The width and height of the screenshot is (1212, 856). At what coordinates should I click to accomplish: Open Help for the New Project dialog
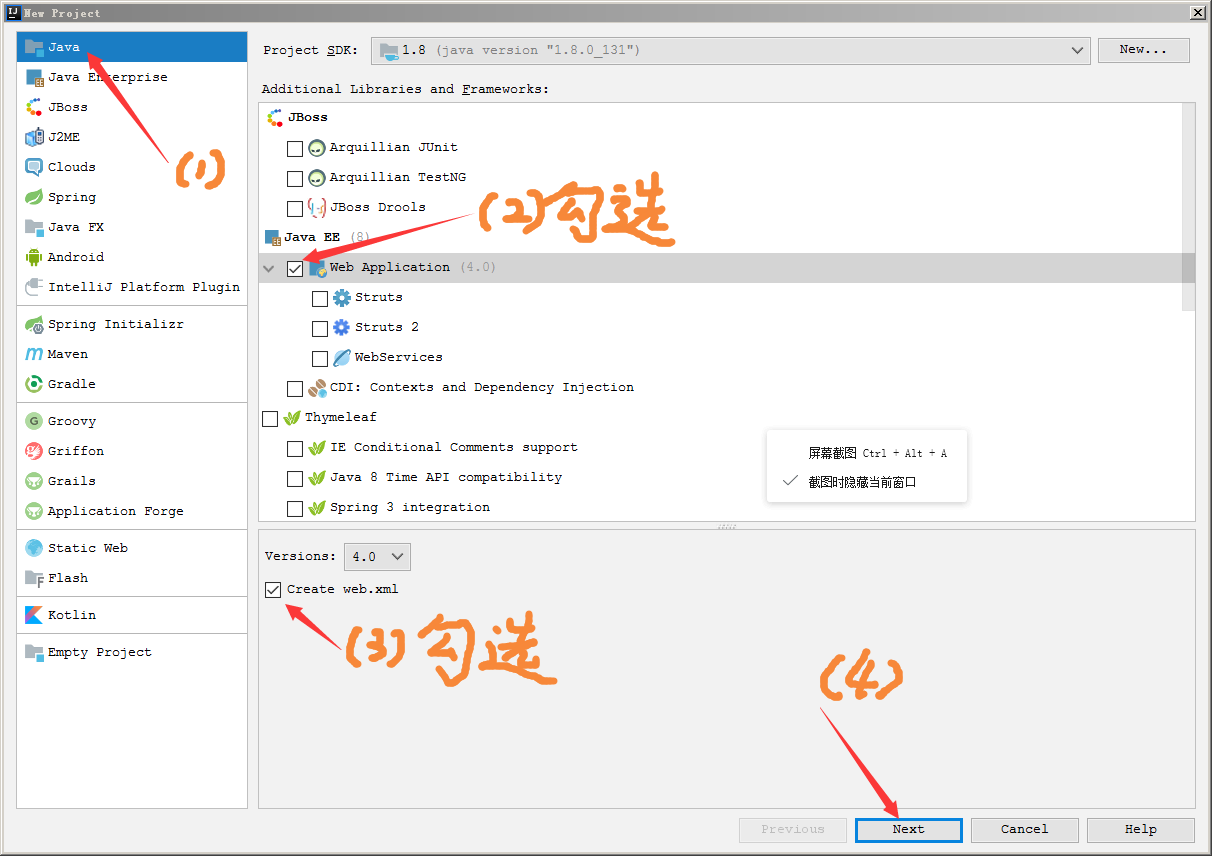1141,830
